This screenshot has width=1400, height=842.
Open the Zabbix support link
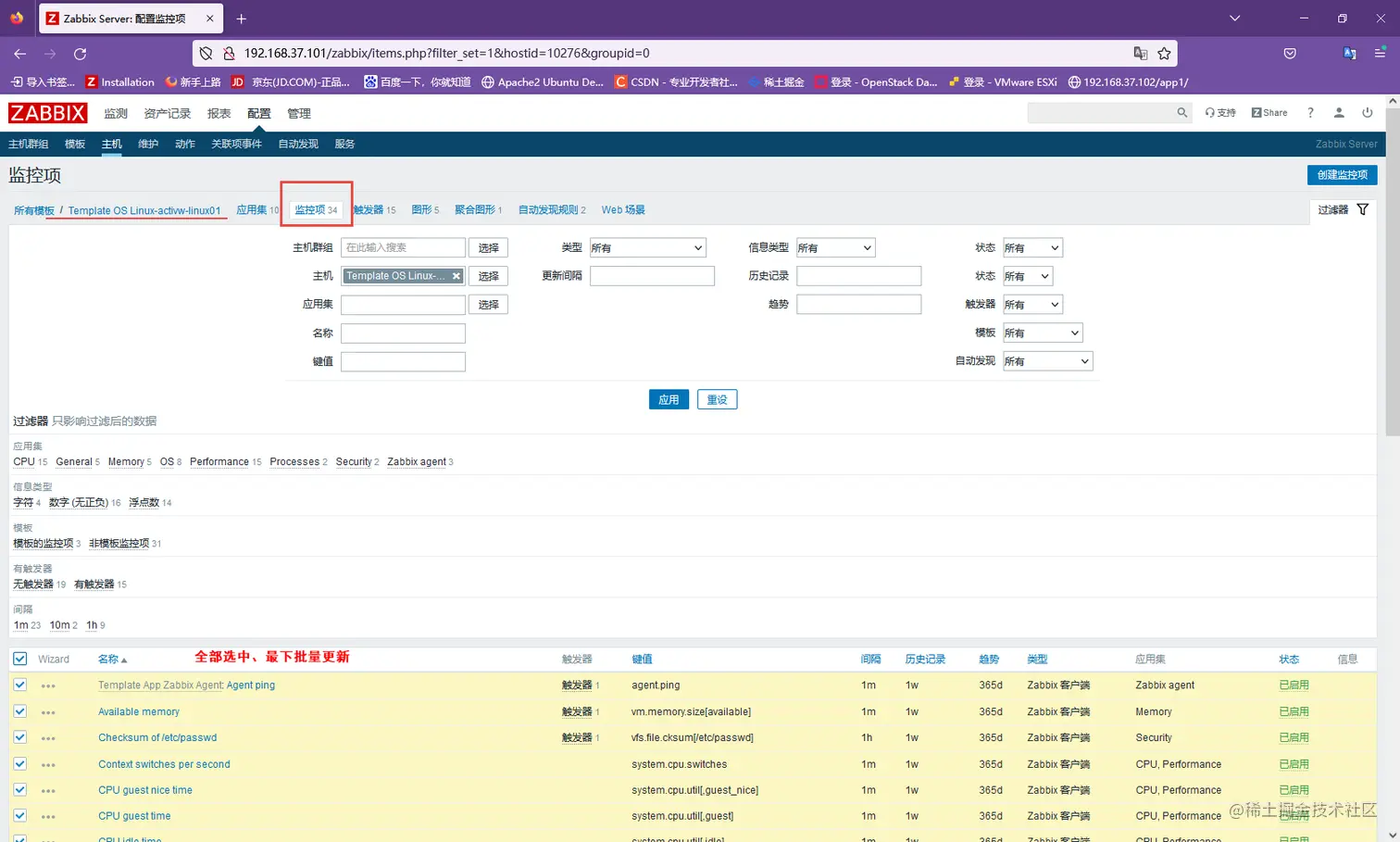click(1220, 113)
